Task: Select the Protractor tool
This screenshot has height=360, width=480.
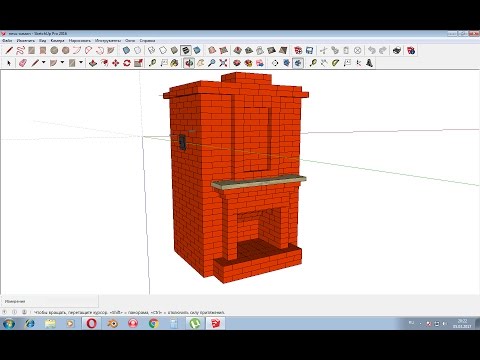Action: pyautogui.click(x=335, y=63)
